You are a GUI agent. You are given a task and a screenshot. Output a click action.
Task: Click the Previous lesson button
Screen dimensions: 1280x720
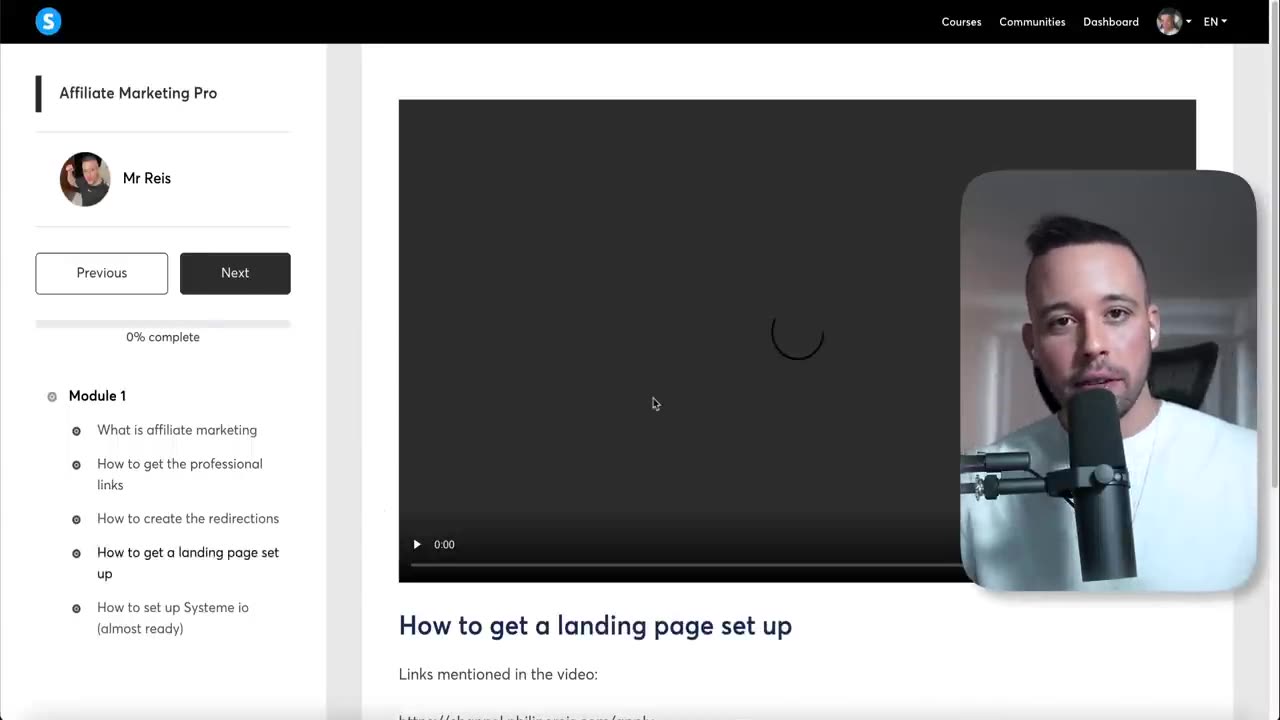(102, 273)
